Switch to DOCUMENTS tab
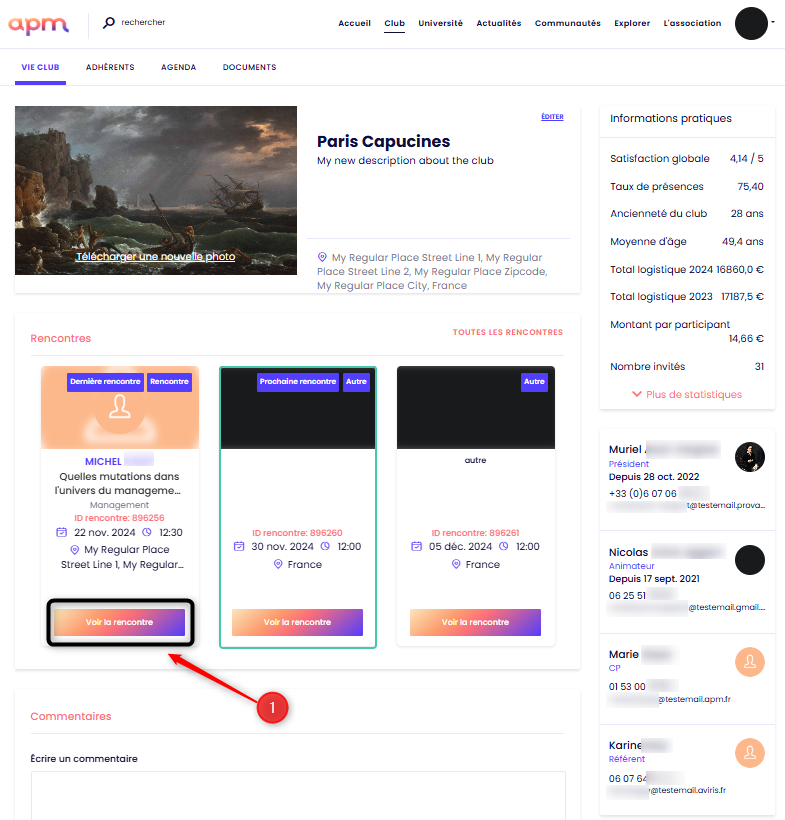This screenshot has width=785, height=820. coord(249,67)
